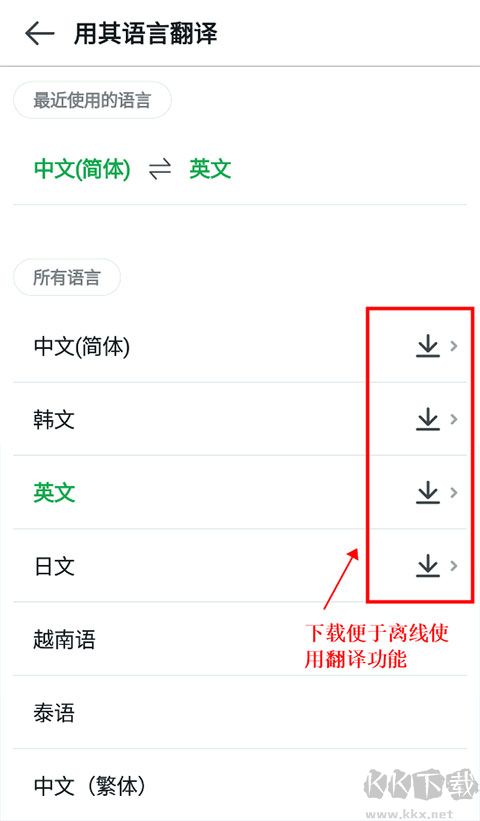Expand chevron next to 中文(简体)
This screenshot has width=480, height=821.
454,346
